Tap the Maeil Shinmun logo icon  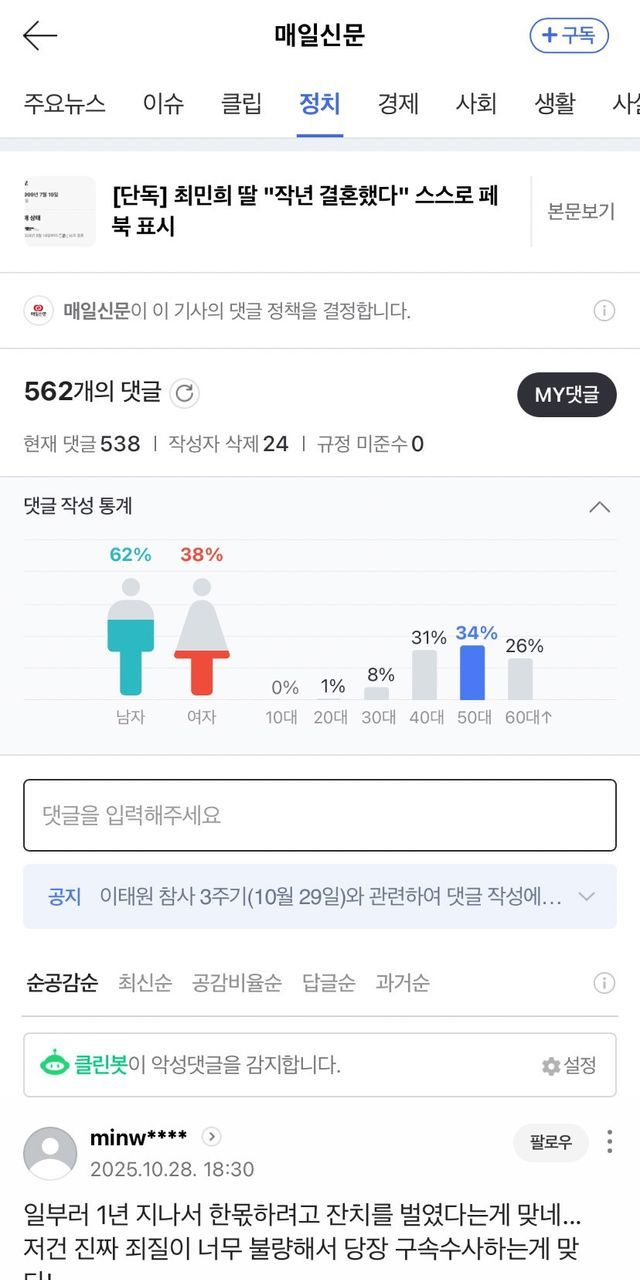pyautogui.click(x=39, y=311)
